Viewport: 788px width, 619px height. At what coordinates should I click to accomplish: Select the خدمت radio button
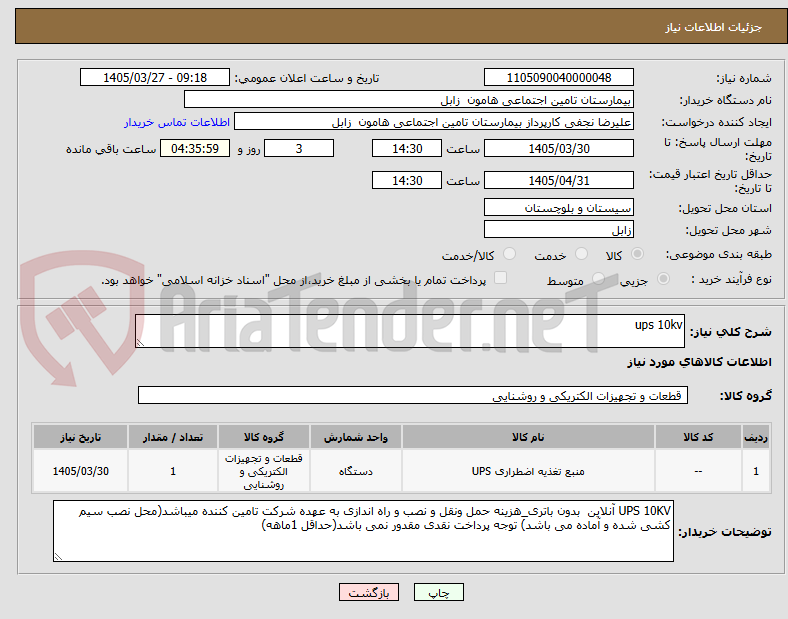click(x=581, y=254)
